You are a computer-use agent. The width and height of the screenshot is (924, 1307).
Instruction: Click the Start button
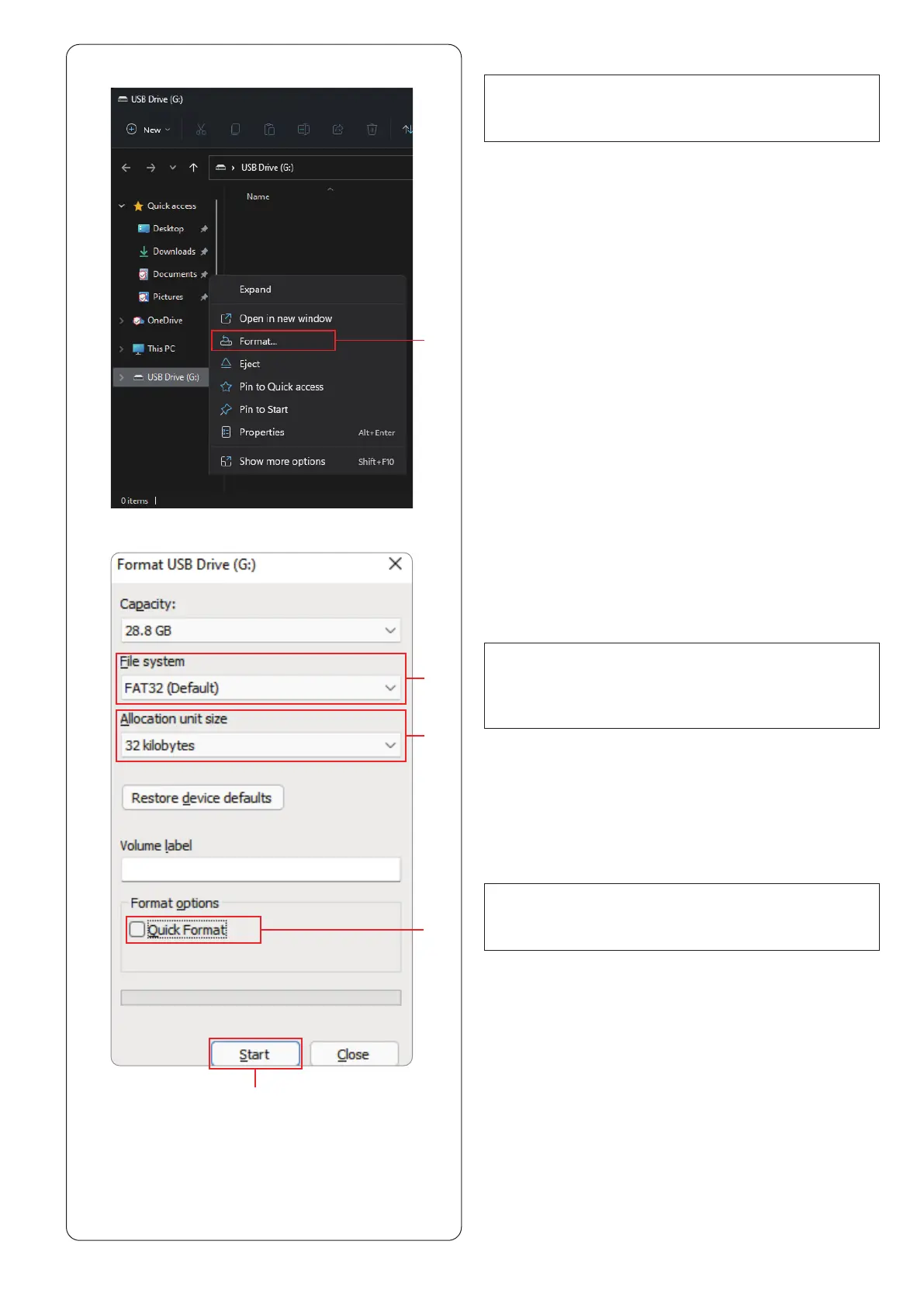255,1054
